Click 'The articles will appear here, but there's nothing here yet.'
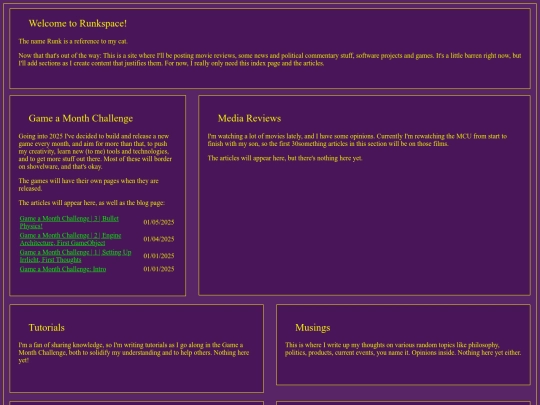 tap(285, 158)
